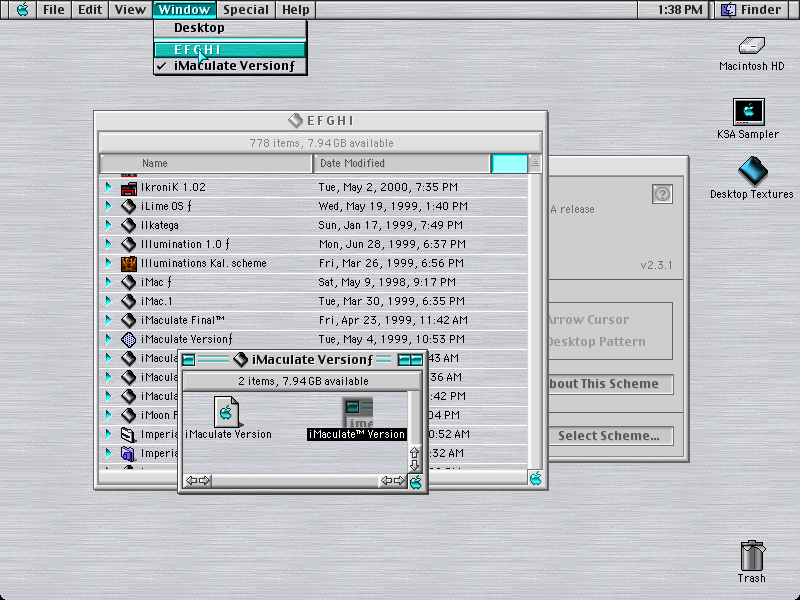Image resolution: width=800 pixels, height=600 pixels.
Task: Expand the iMac ƒ folder triangle
Action: tap(108, 282)
